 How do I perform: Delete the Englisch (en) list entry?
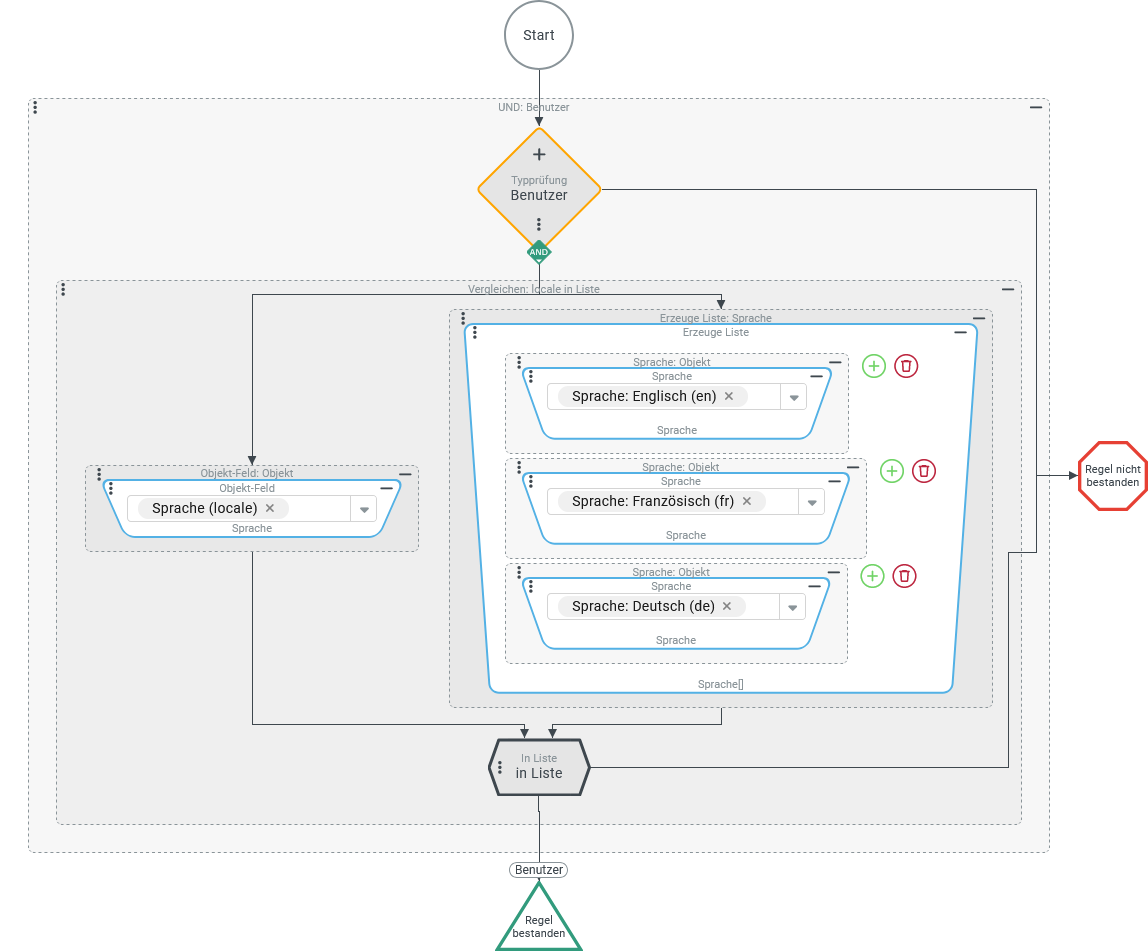tap(906, 366)
